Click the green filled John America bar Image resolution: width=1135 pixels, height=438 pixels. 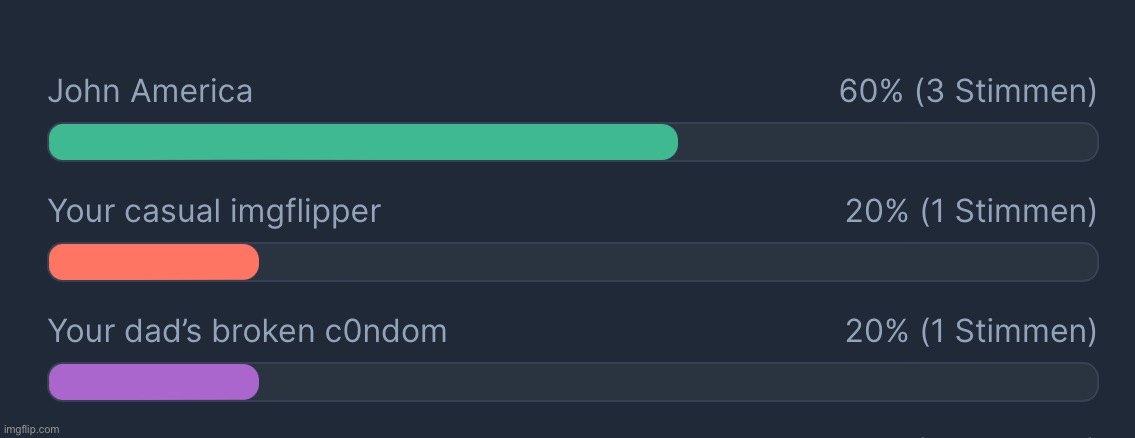[x=362, y=142]
